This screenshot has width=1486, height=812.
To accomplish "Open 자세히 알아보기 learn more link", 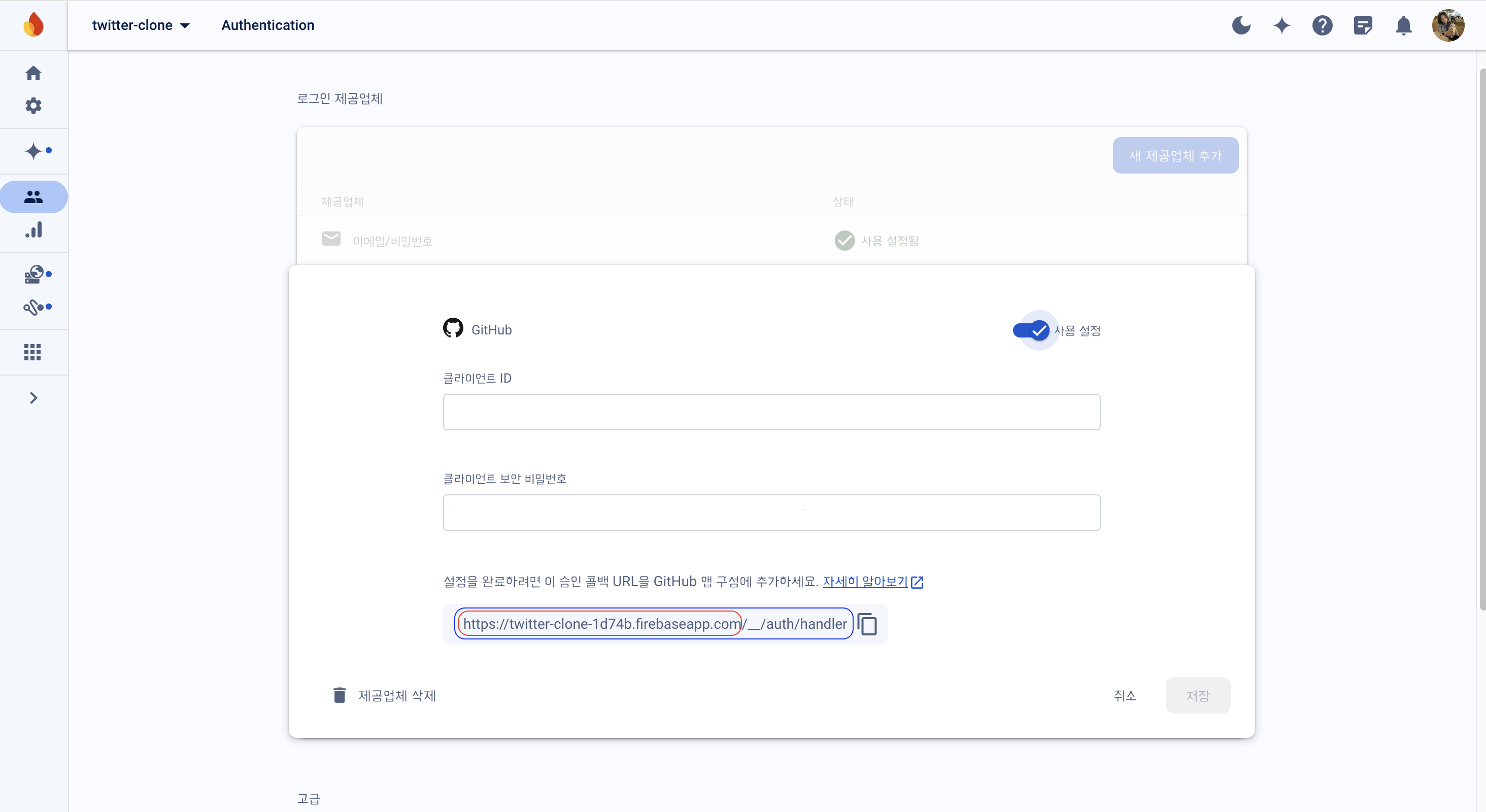I will pyautogui.click(x=865, y=581).
